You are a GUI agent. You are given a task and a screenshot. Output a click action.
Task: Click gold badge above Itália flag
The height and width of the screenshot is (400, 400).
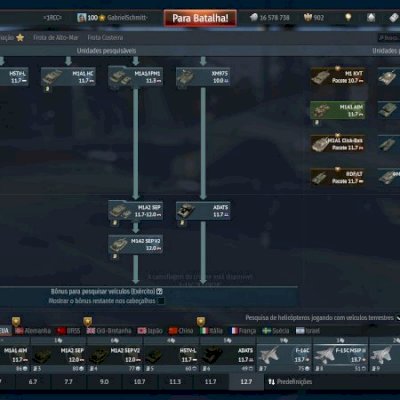[x=201, y=322]
